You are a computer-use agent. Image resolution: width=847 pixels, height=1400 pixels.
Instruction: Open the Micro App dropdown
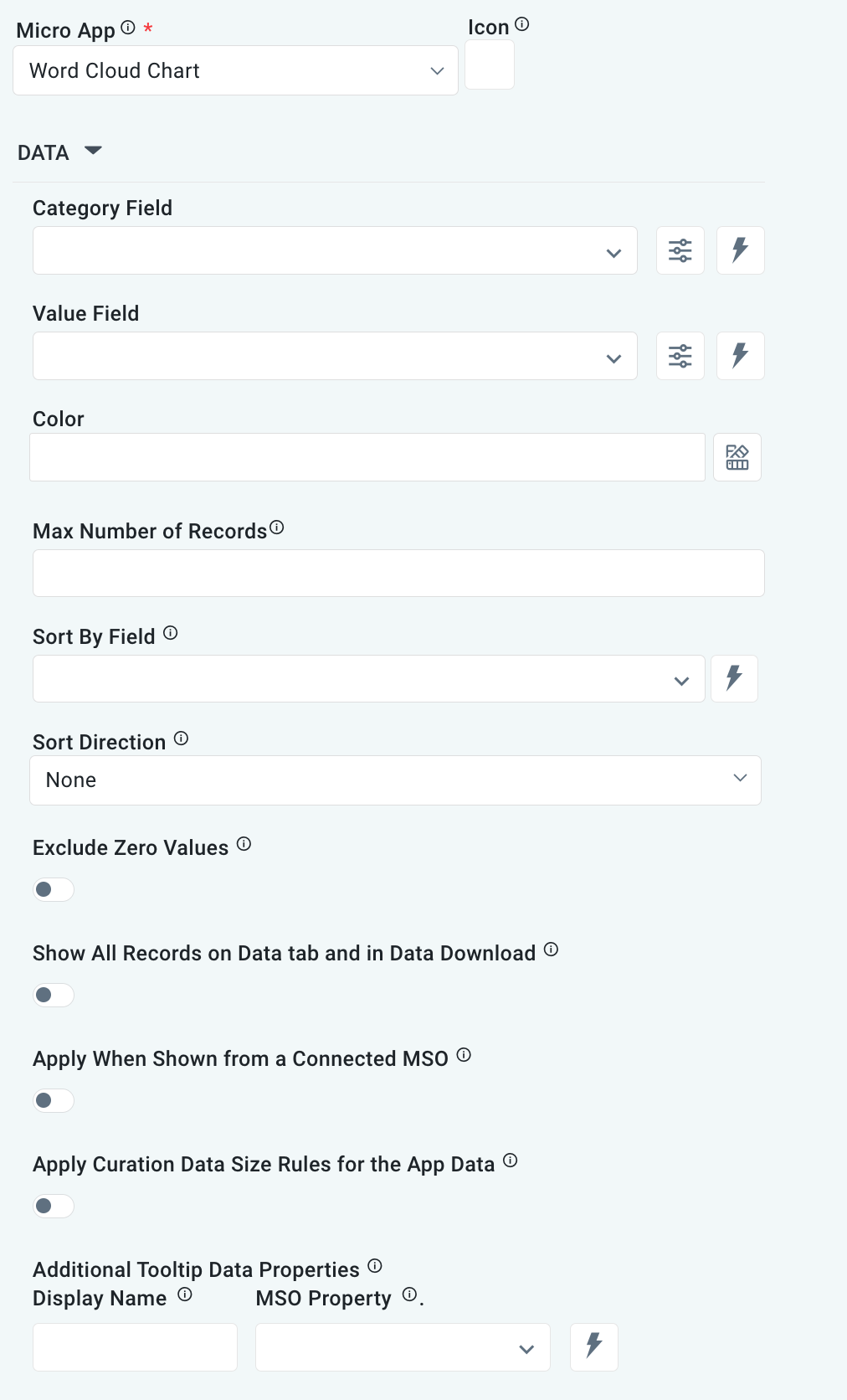point(235,70)
